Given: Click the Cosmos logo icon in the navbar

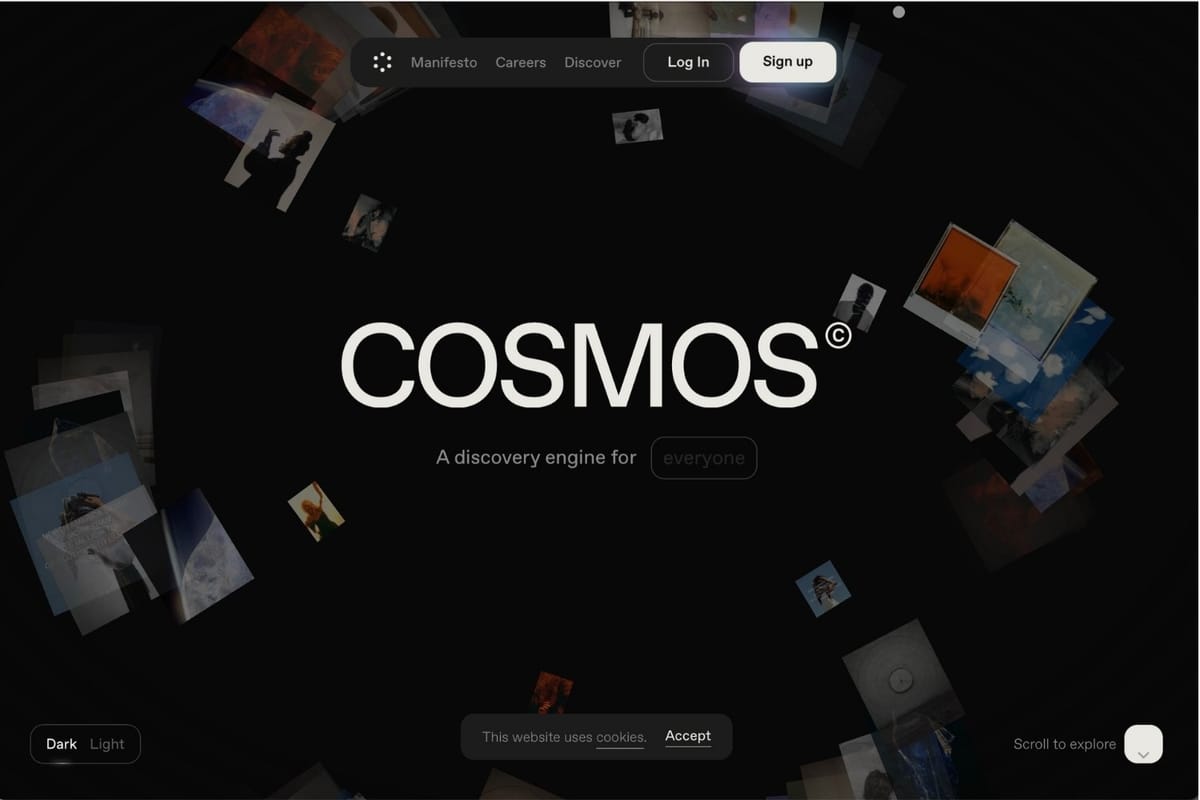Looking at the screenshot, I should click(x=381, y=62).
